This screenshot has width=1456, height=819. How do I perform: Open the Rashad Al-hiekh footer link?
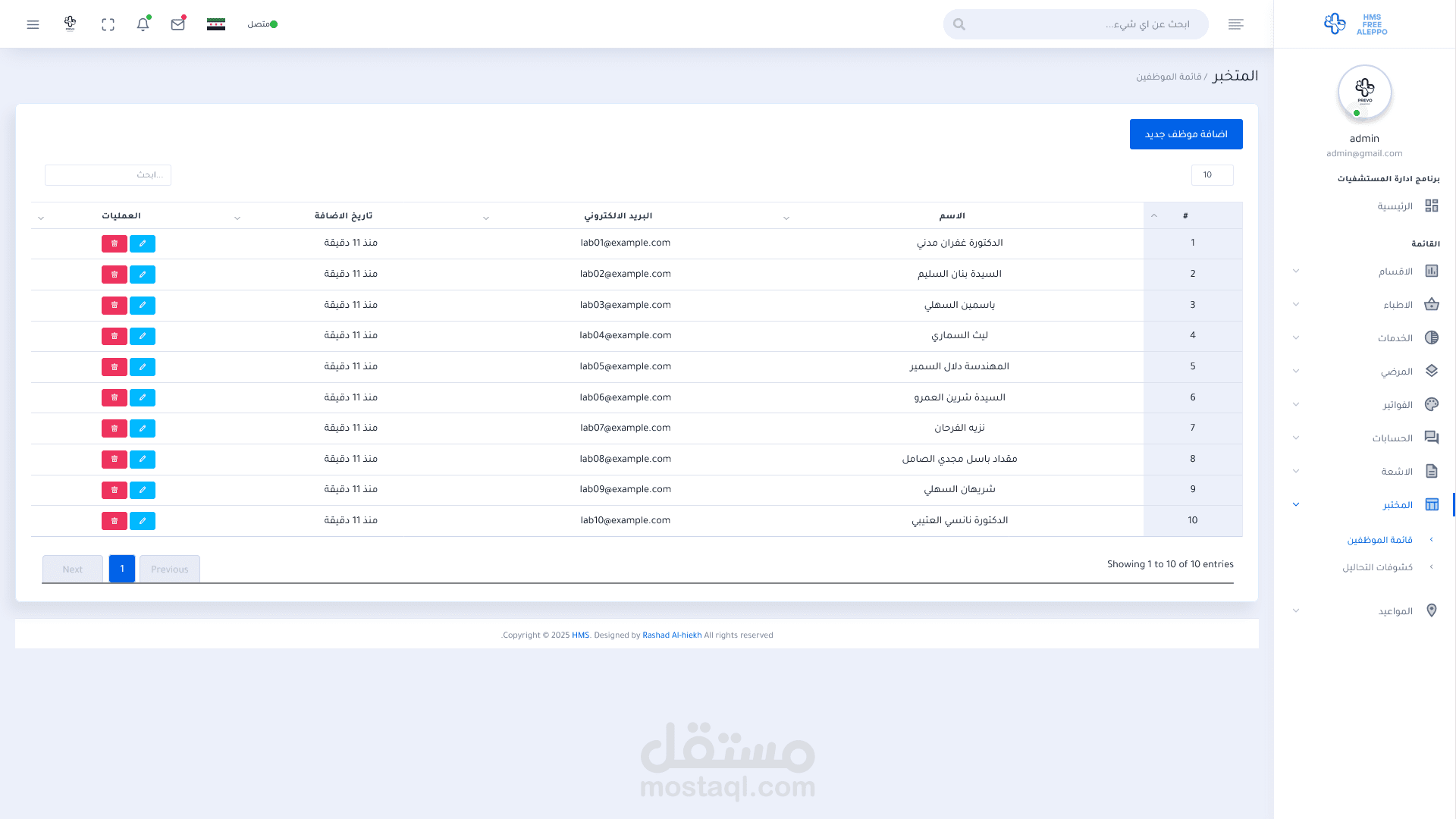672,635
